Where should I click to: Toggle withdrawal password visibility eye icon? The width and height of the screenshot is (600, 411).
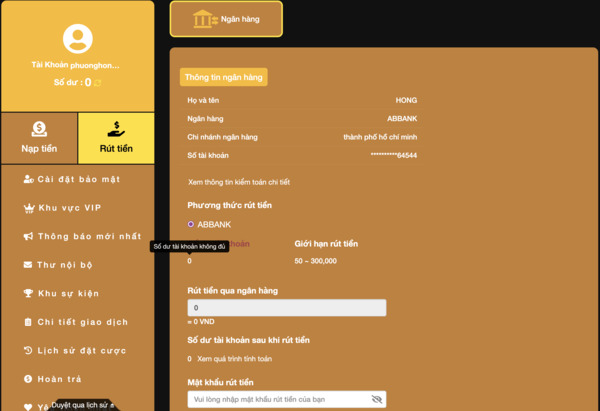377,399
